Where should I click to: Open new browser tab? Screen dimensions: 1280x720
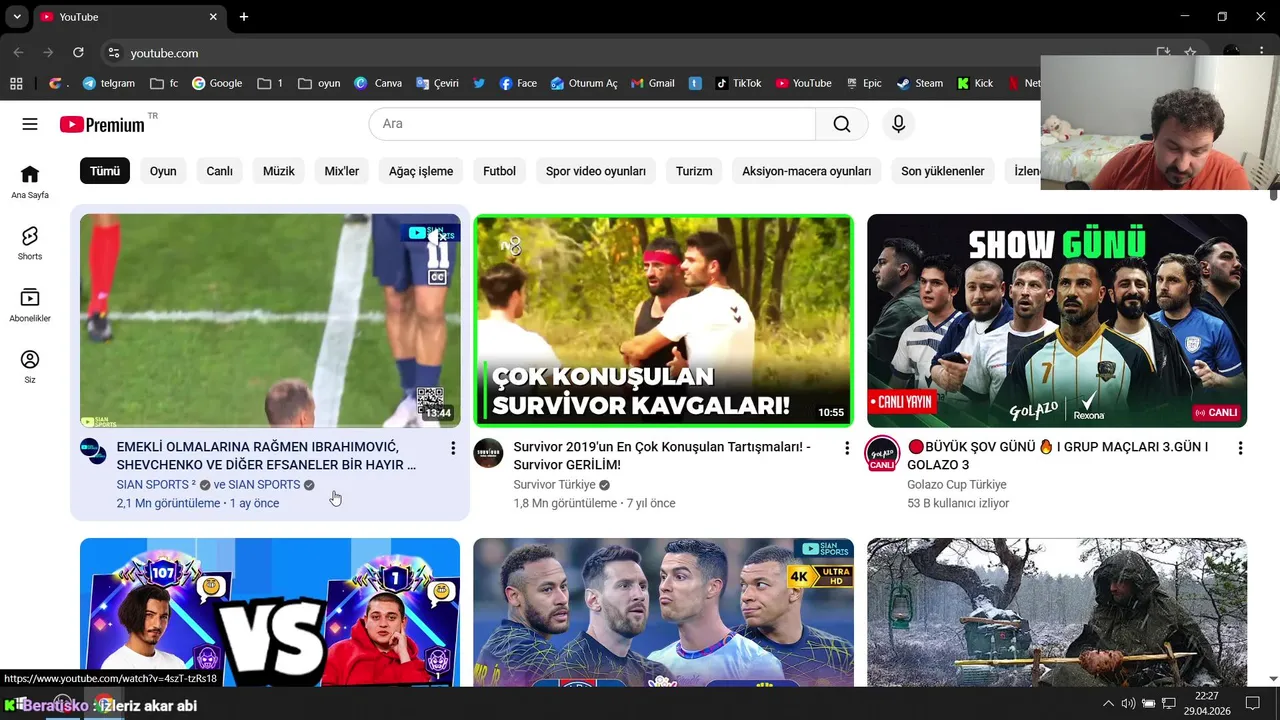244,17
